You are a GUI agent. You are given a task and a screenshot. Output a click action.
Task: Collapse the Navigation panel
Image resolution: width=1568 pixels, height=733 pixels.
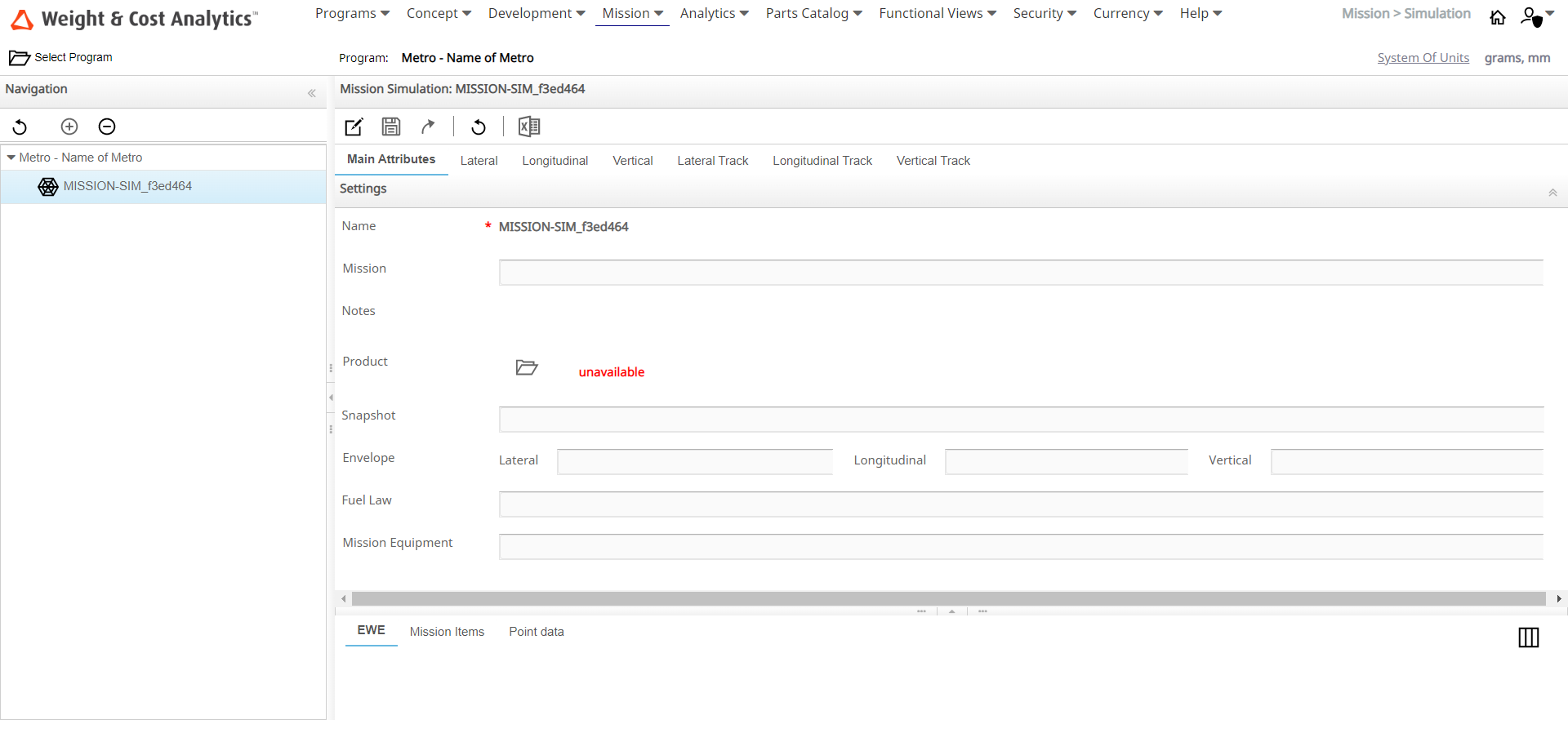(311, 93)
